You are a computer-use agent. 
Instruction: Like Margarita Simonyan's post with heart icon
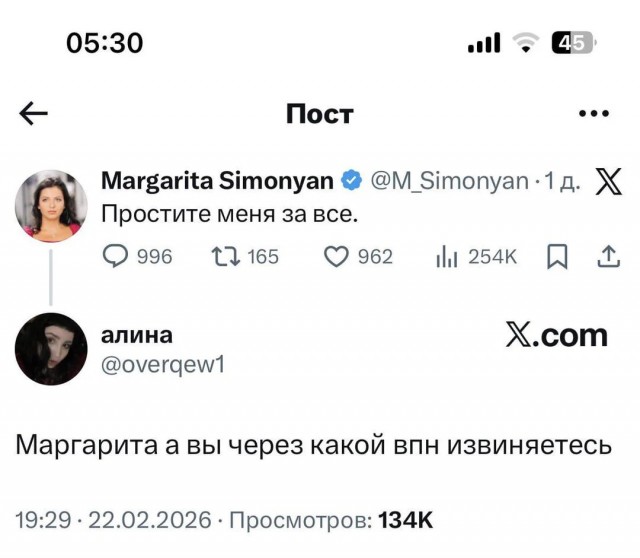click(x=337, y=257)
